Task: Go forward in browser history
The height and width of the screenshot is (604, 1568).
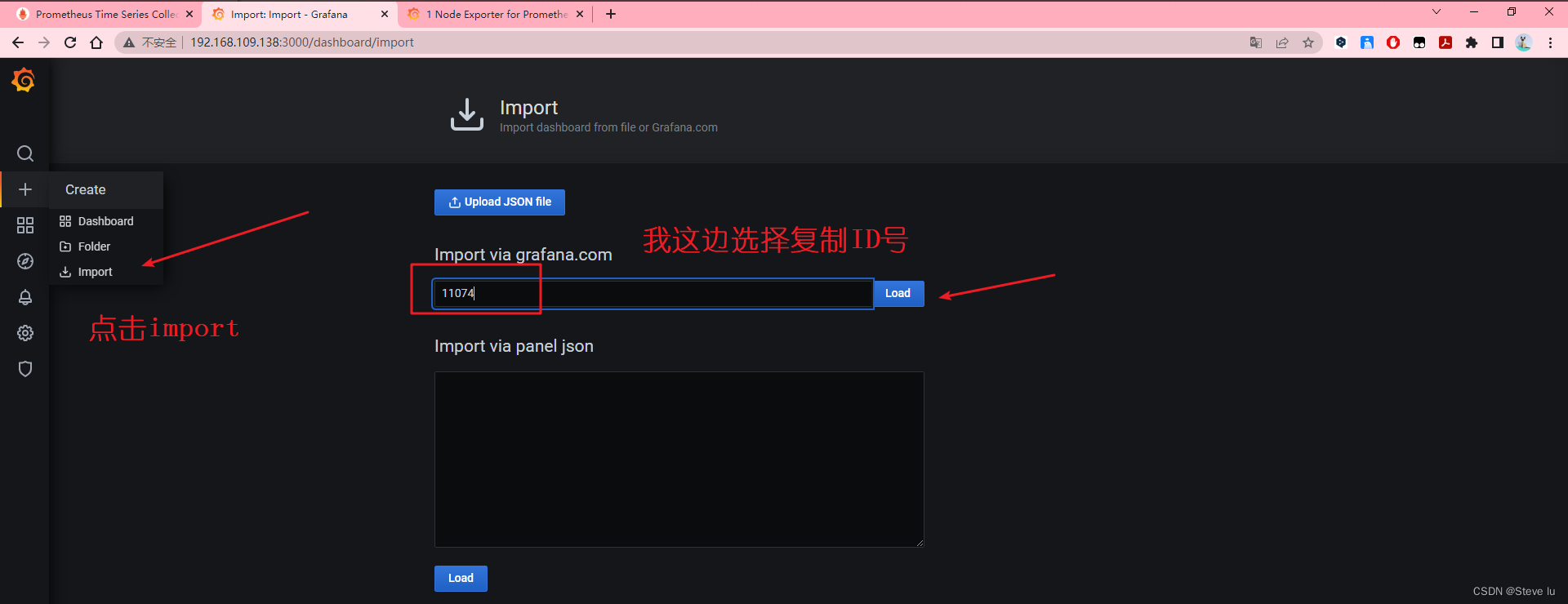Action: pos(44,42)
